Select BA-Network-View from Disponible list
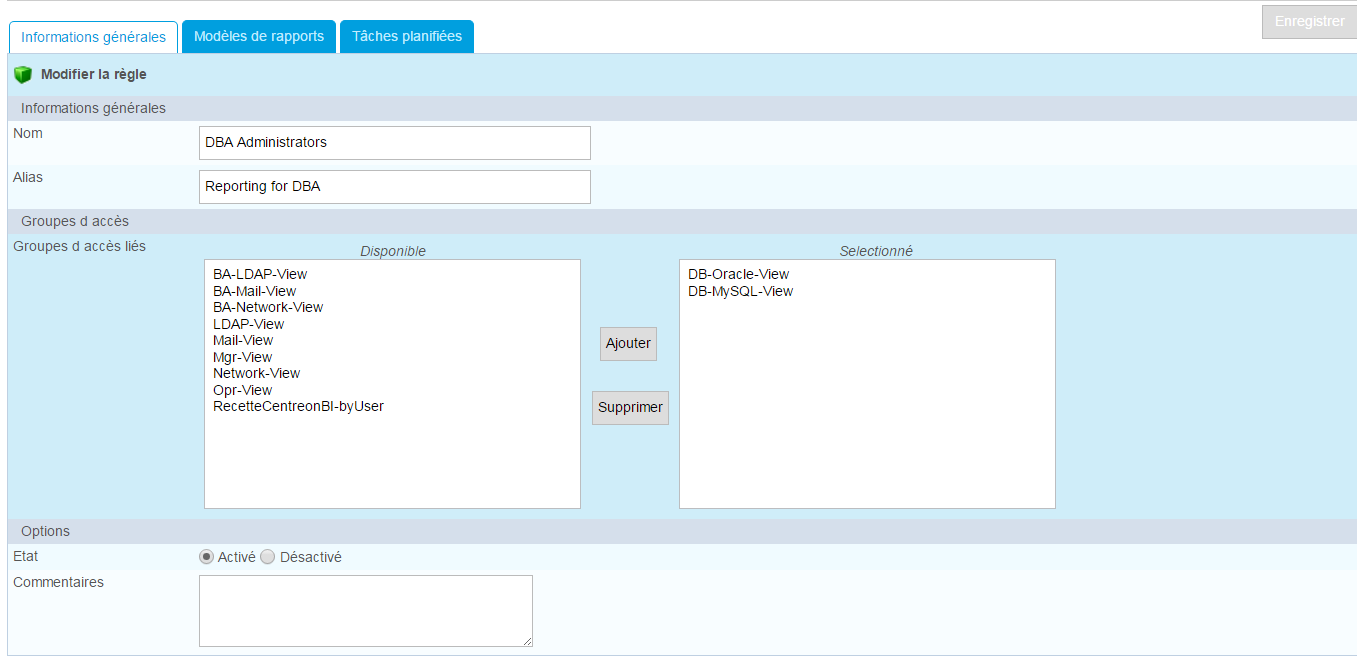 (x=268, y=307)
